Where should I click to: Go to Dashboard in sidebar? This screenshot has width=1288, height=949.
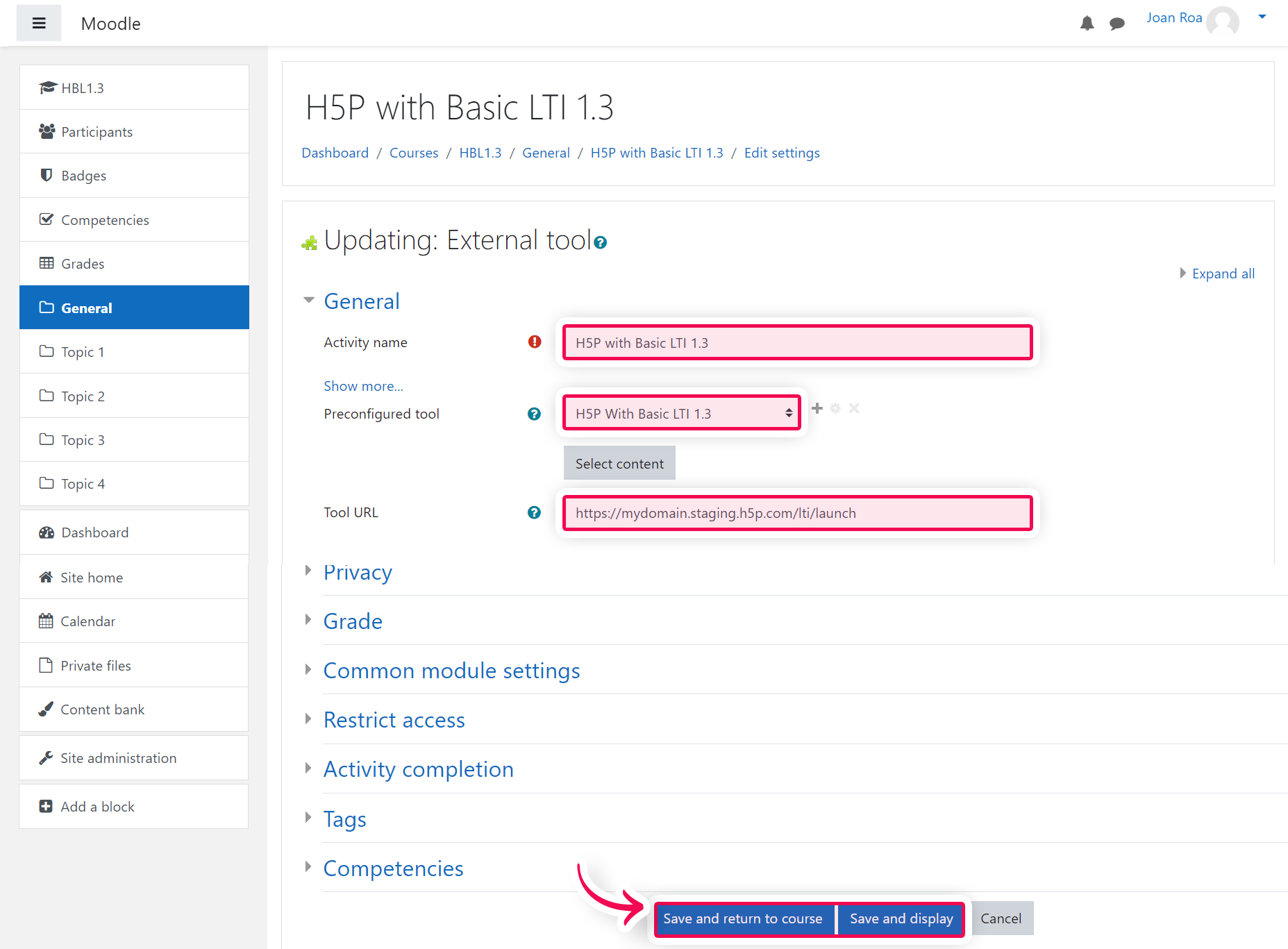point(134,532)
